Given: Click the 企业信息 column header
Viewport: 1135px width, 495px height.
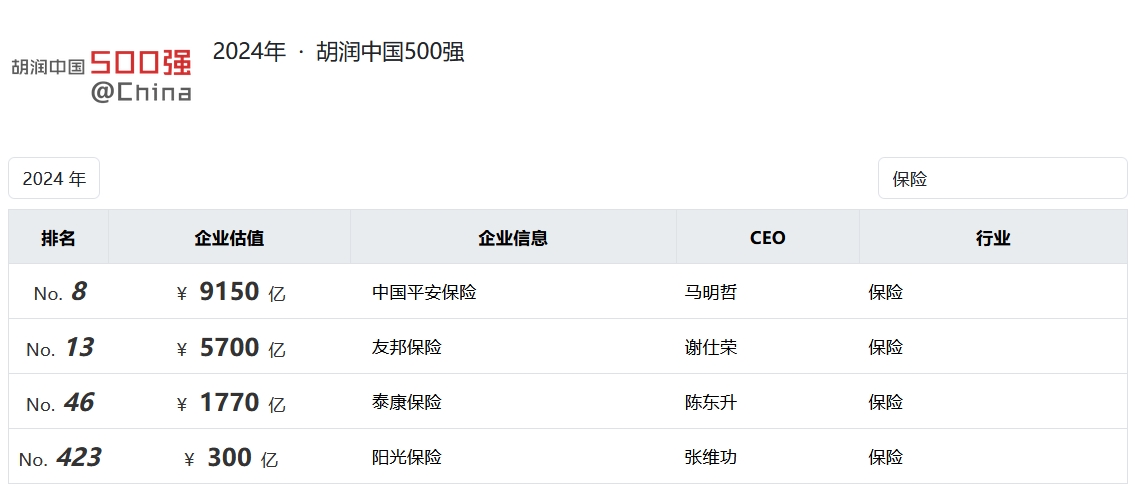Looking at the screenshot, I should (513, 238).
